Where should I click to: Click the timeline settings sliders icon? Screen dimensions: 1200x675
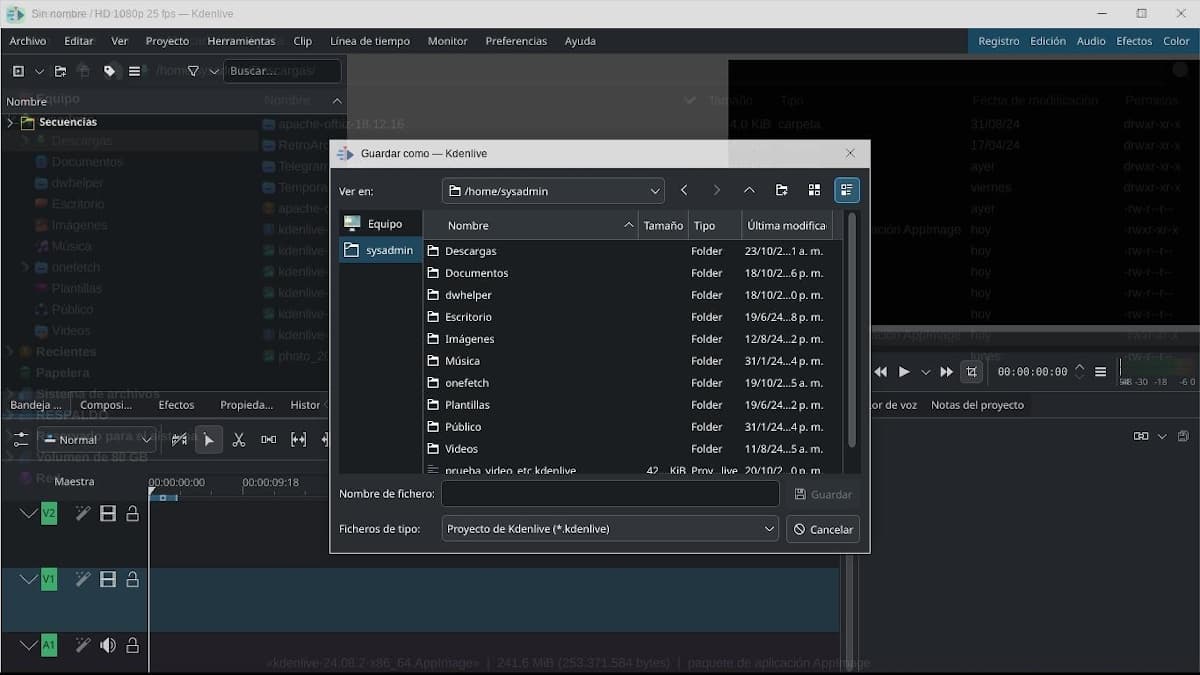pyautogui.click(x=21, y=439)
